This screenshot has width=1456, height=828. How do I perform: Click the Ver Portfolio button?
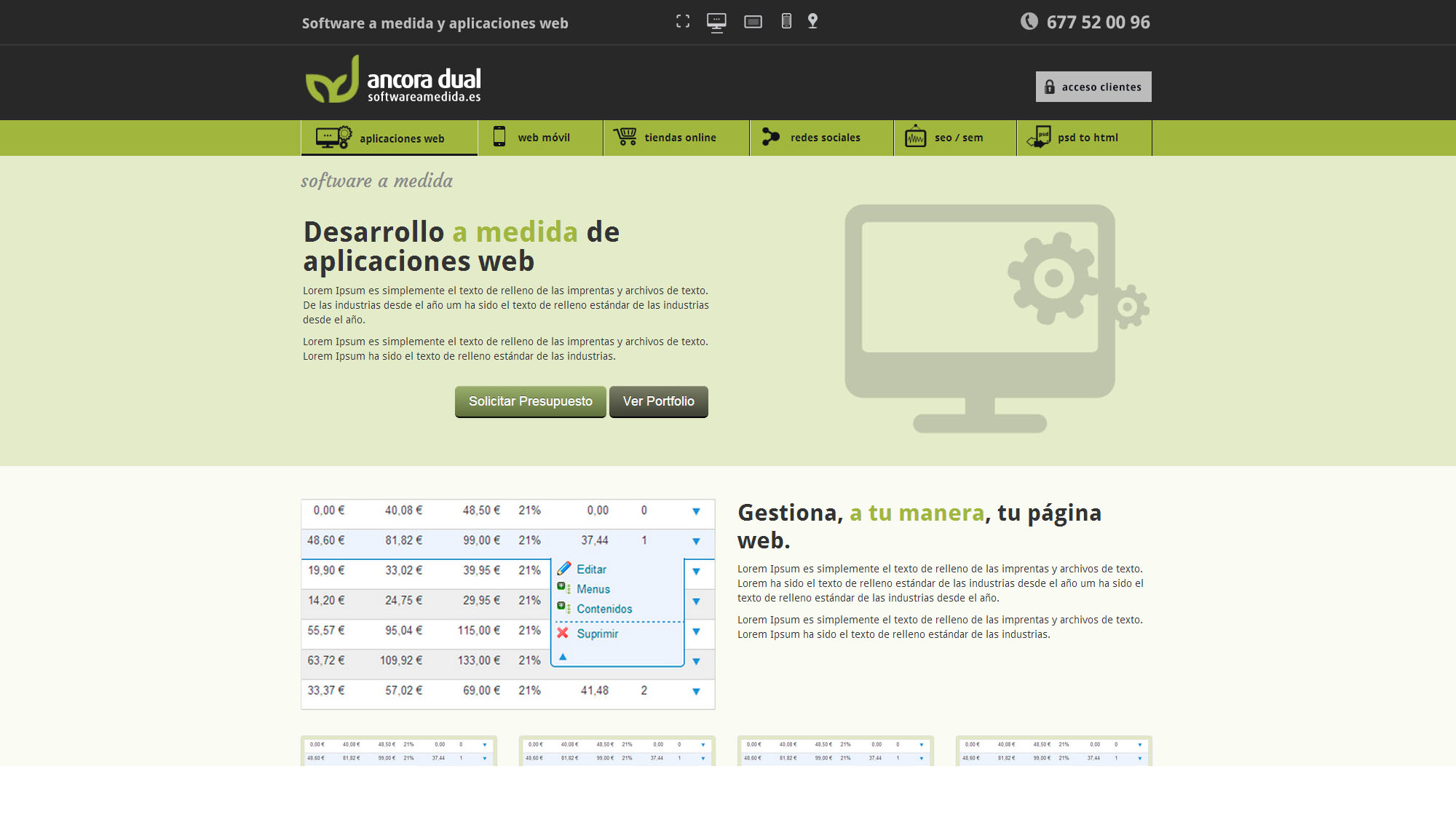point(658,401)
